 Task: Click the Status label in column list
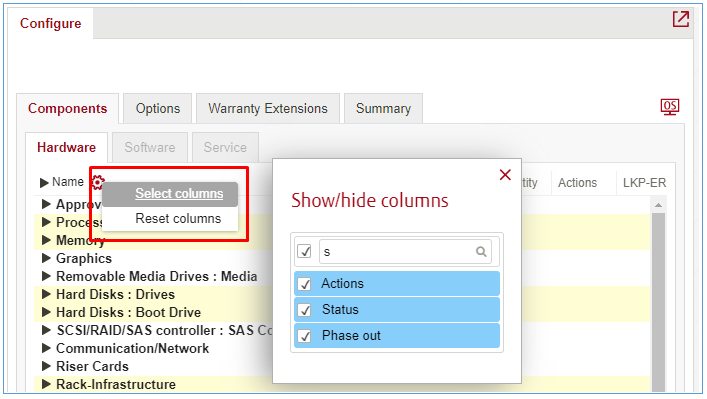pyautogui.click(x=340, y=310)
